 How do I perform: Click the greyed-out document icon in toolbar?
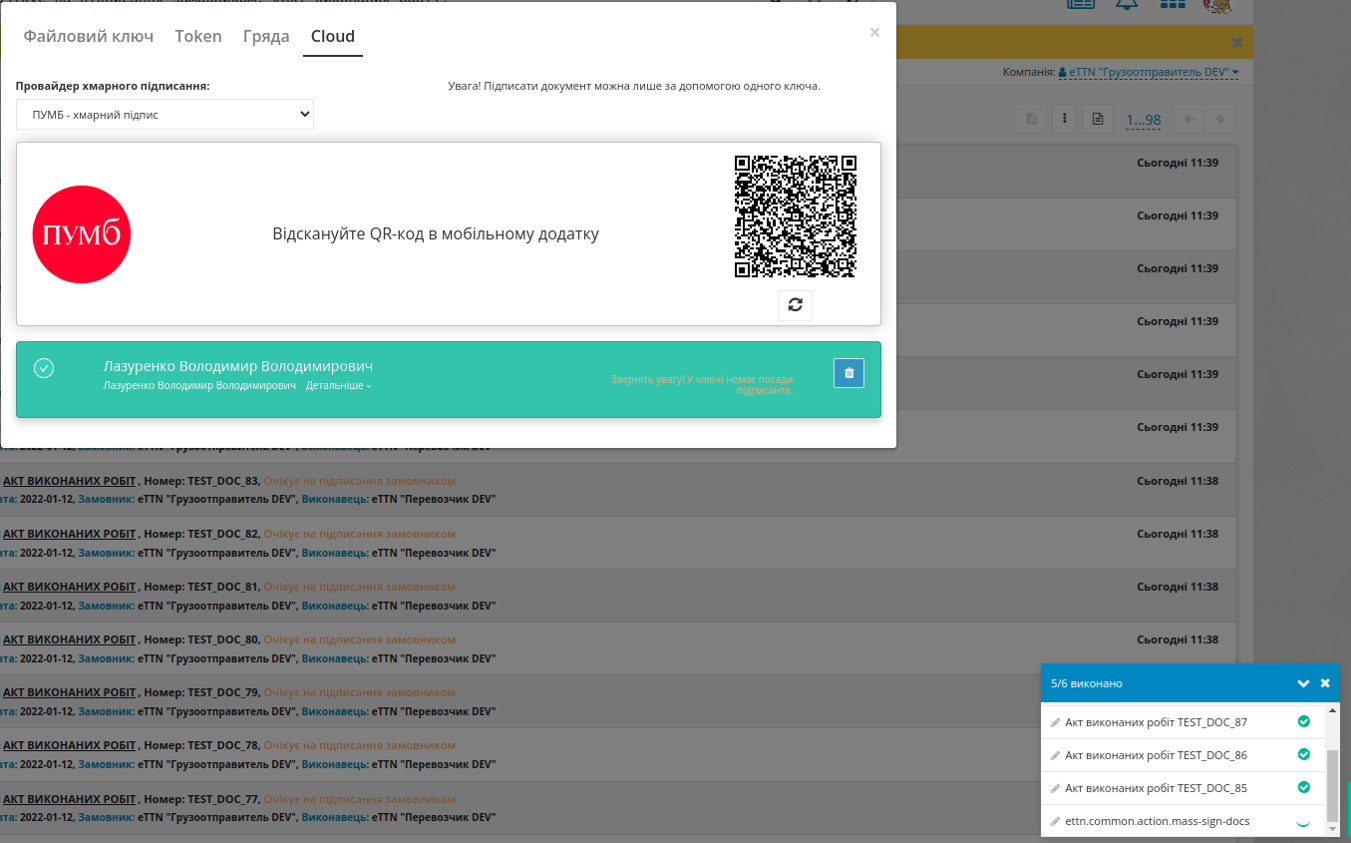click(1031, 119)
